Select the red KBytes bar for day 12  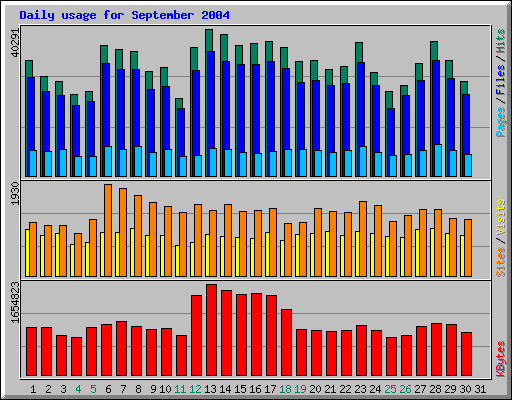click(196, 336)
